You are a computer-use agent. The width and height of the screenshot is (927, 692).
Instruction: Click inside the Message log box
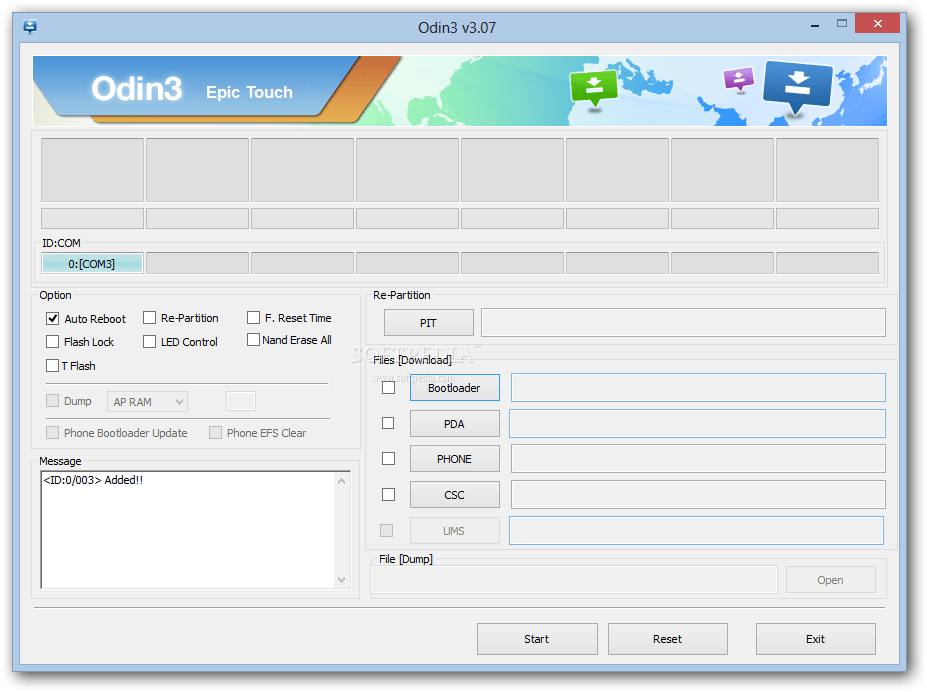pos(187,530)
